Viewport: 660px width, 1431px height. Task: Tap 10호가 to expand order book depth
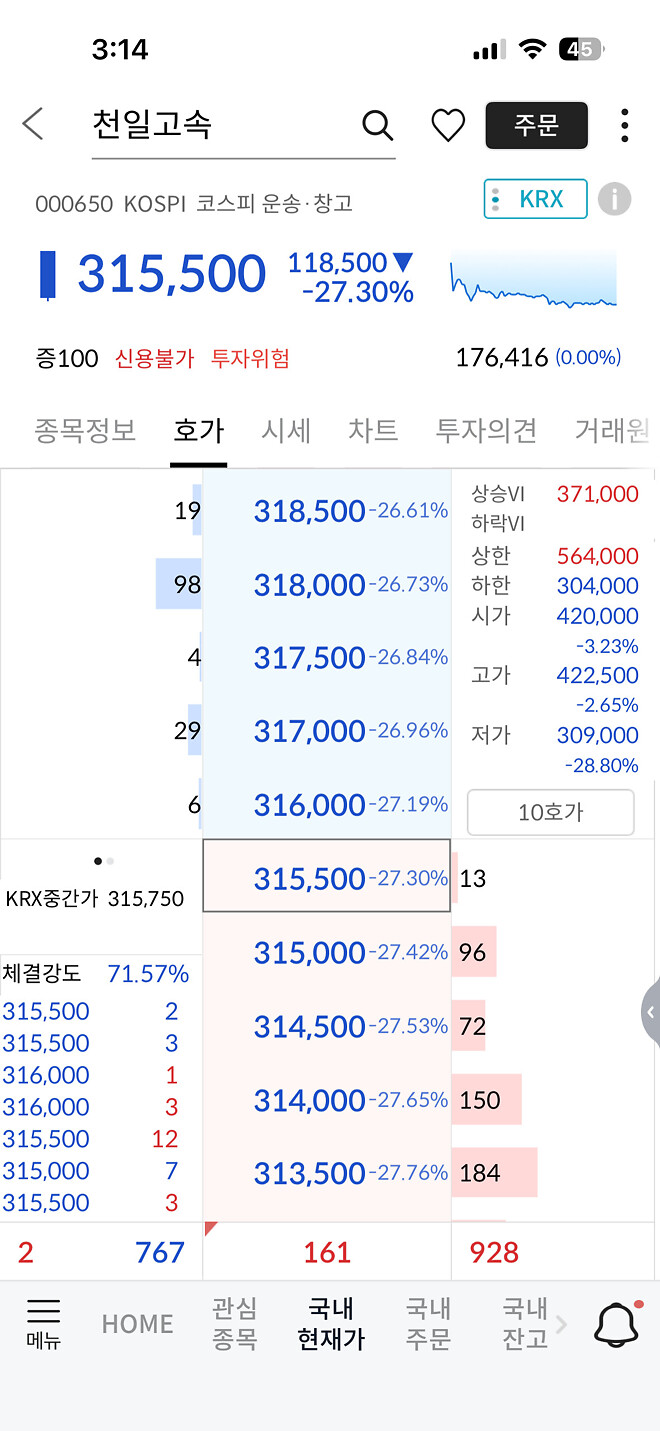click(x=550, y=812)
